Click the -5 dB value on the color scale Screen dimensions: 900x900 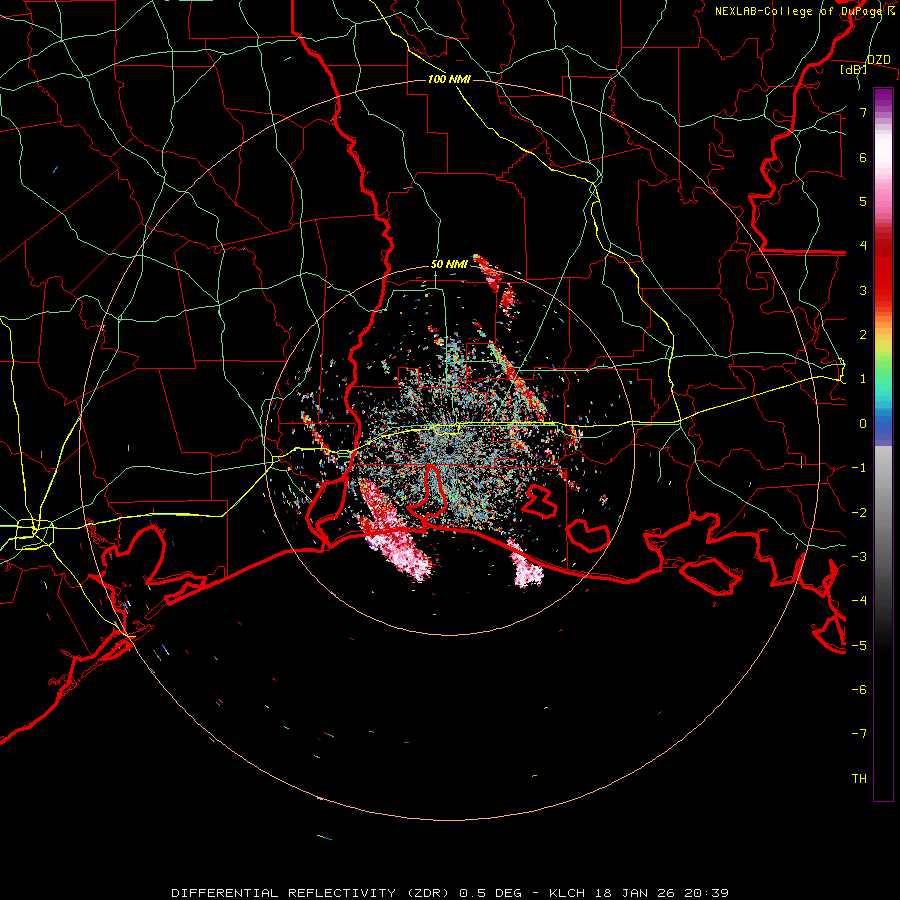pos(859,645)
